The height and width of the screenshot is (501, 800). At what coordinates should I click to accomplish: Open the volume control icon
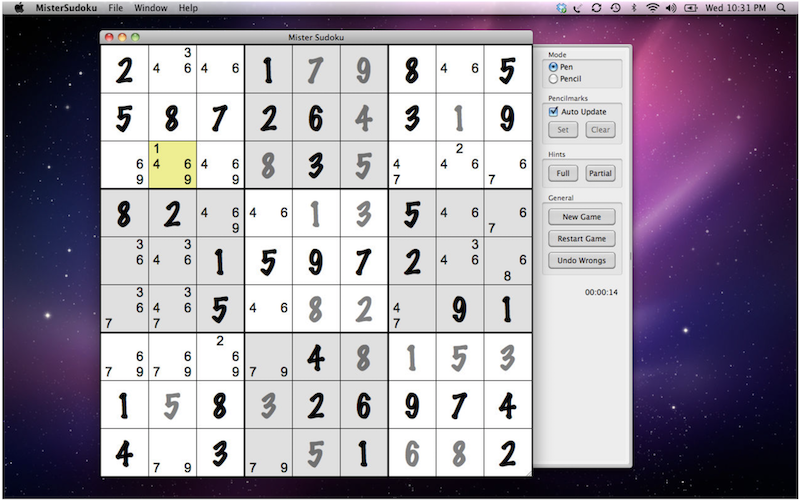(x=671, y=8)
